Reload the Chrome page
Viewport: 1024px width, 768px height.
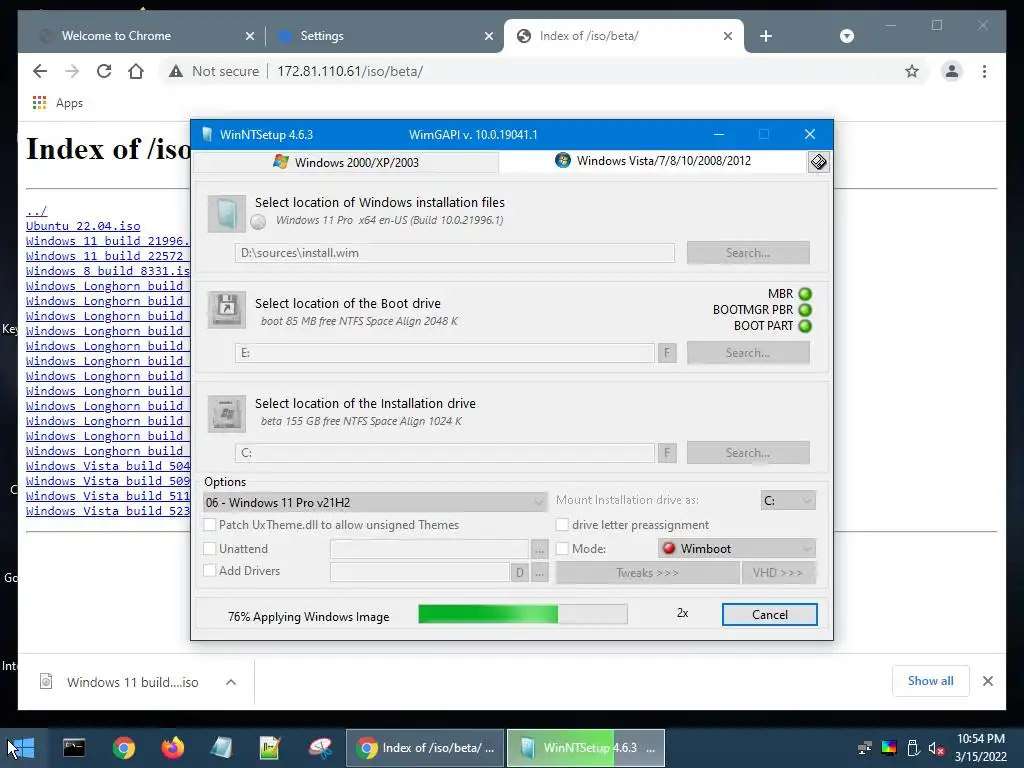[104, 71]
